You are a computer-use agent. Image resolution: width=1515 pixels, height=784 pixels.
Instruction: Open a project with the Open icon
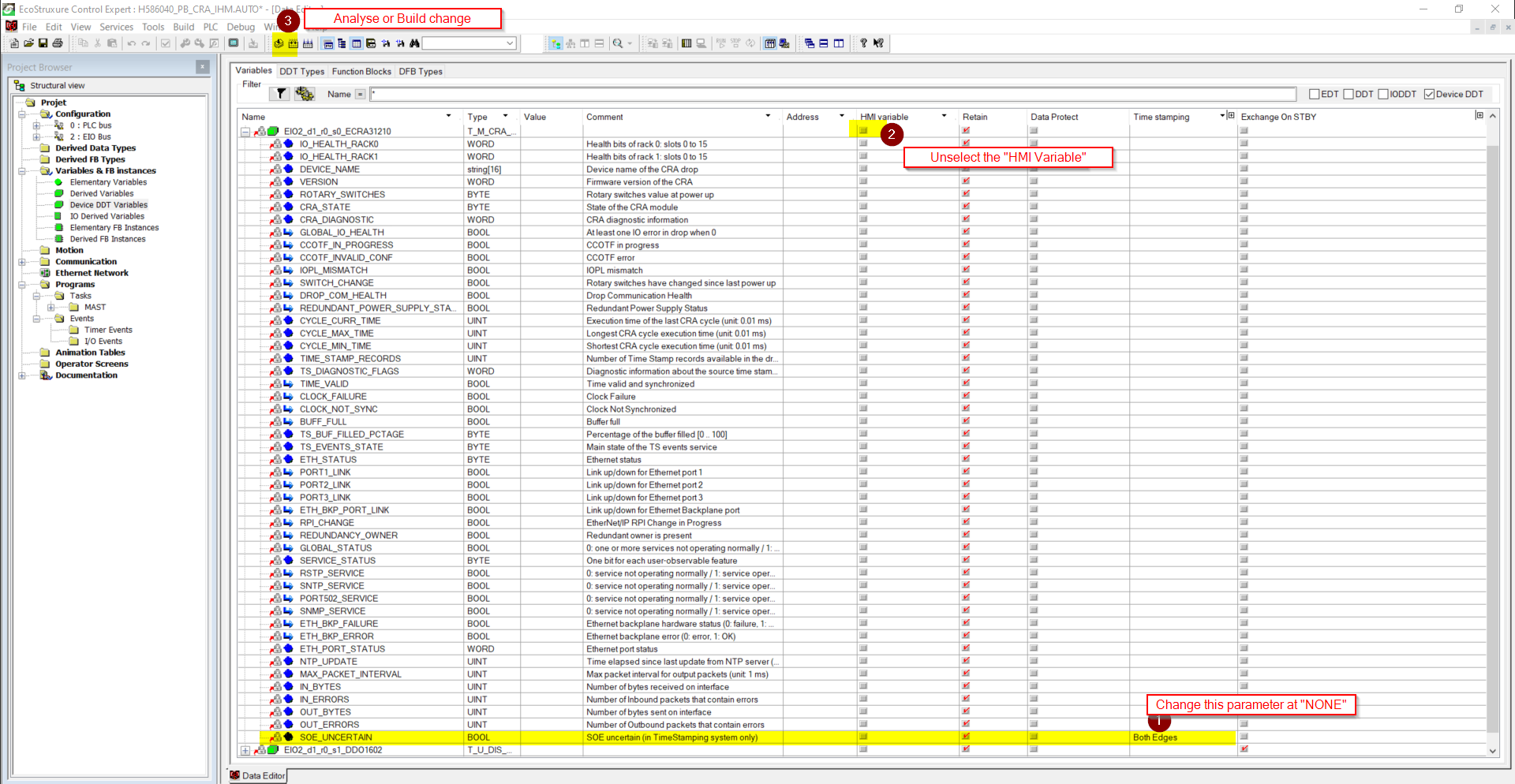click(28, 43)
